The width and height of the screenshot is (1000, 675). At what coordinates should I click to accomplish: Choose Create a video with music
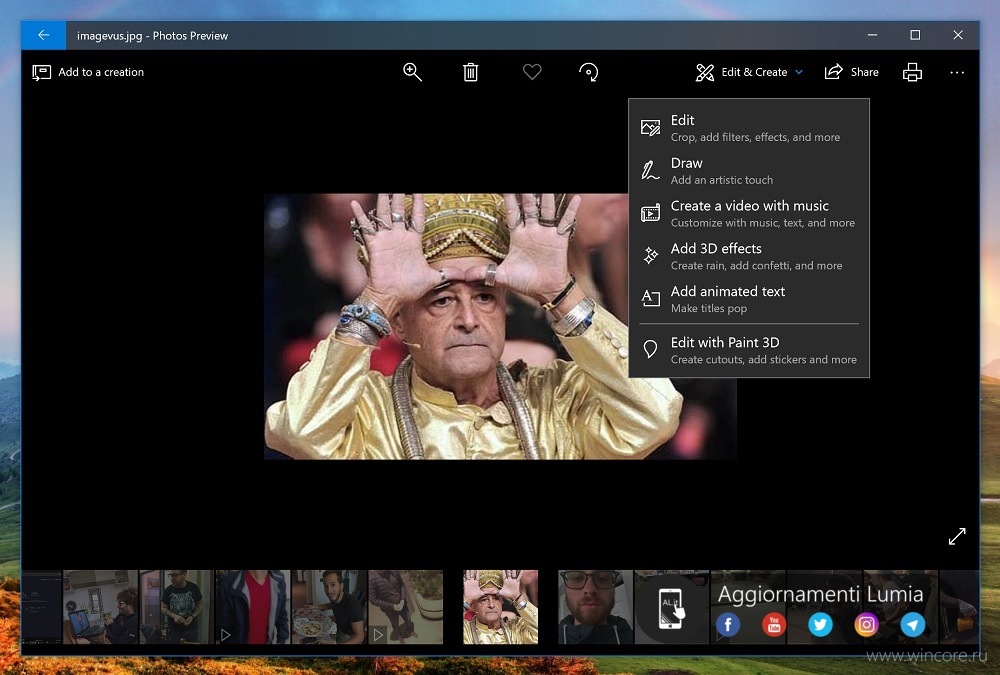point(749,213)
